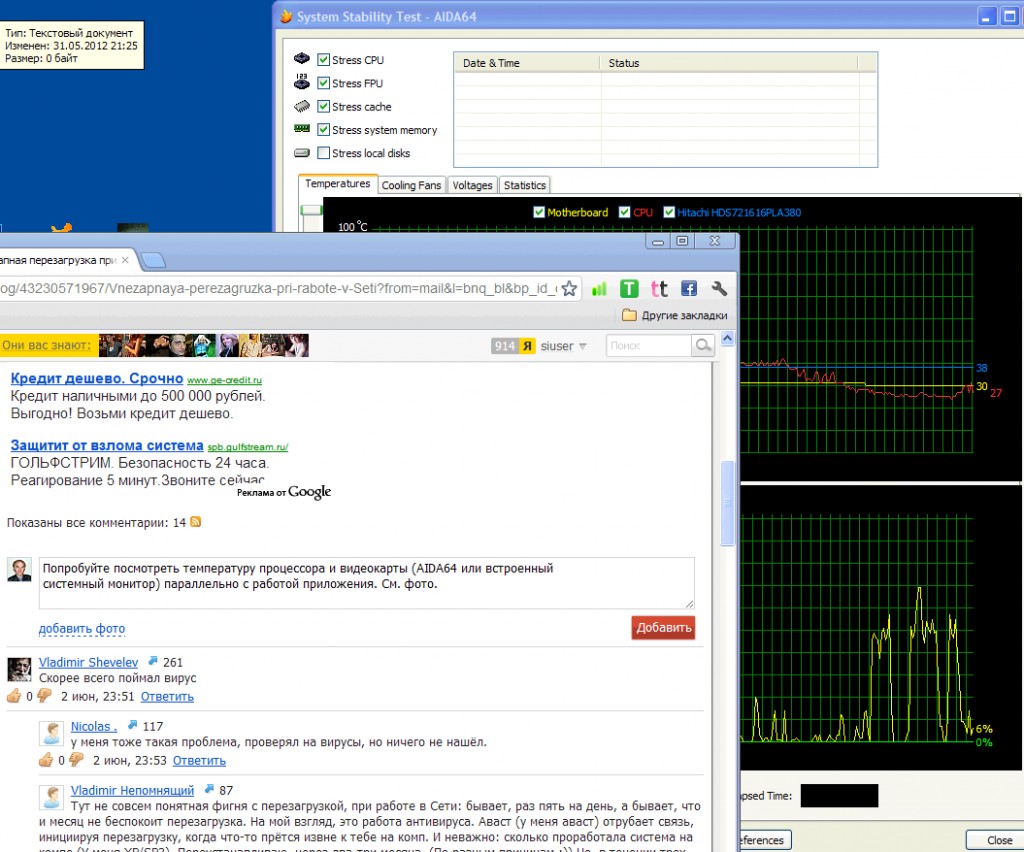Open the spb.gulfstream.ru link
The image size is (1024, 852).
coord(248,447)
